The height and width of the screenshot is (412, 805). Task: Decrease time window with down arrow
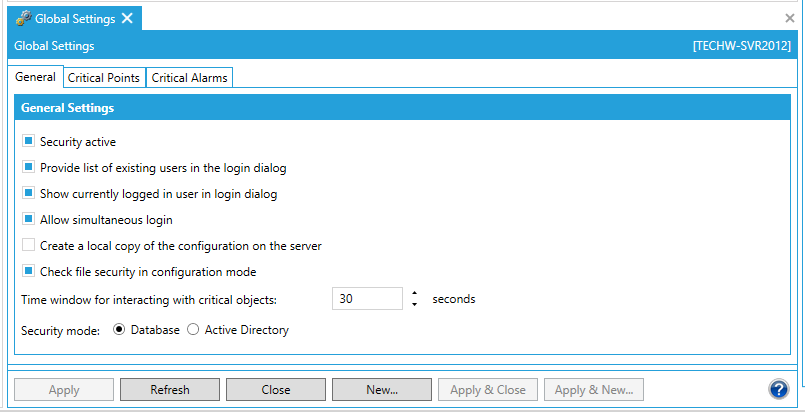coord(415,304)
